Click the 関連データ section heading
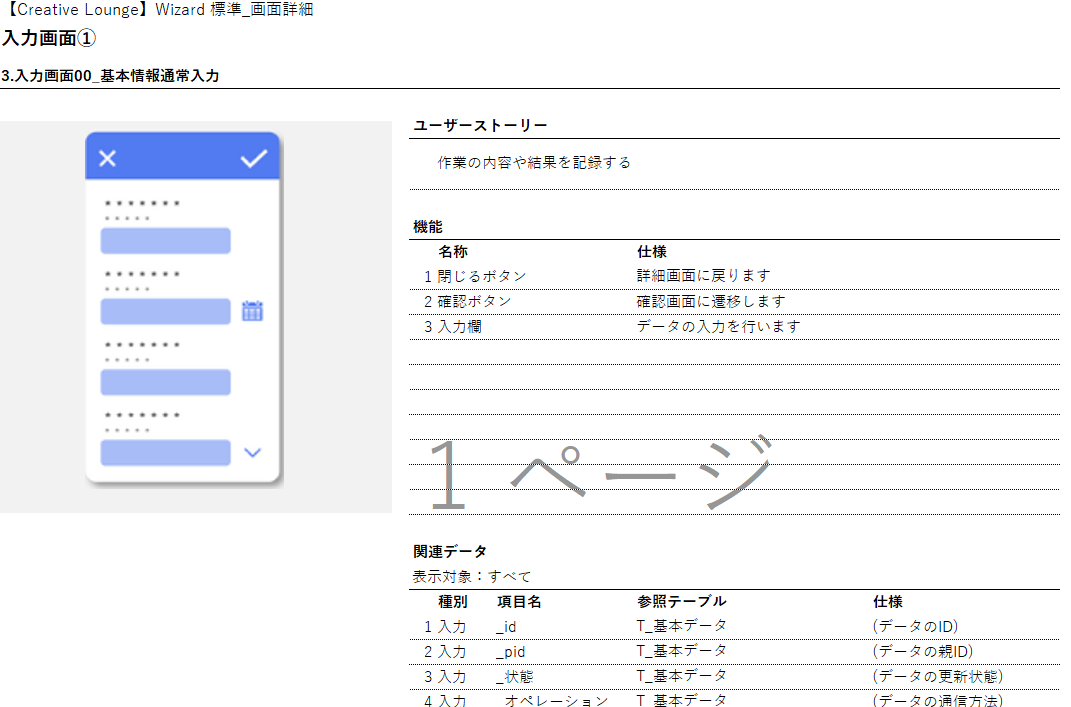This screenshot has width=1071, height=707. pos(450,551)
